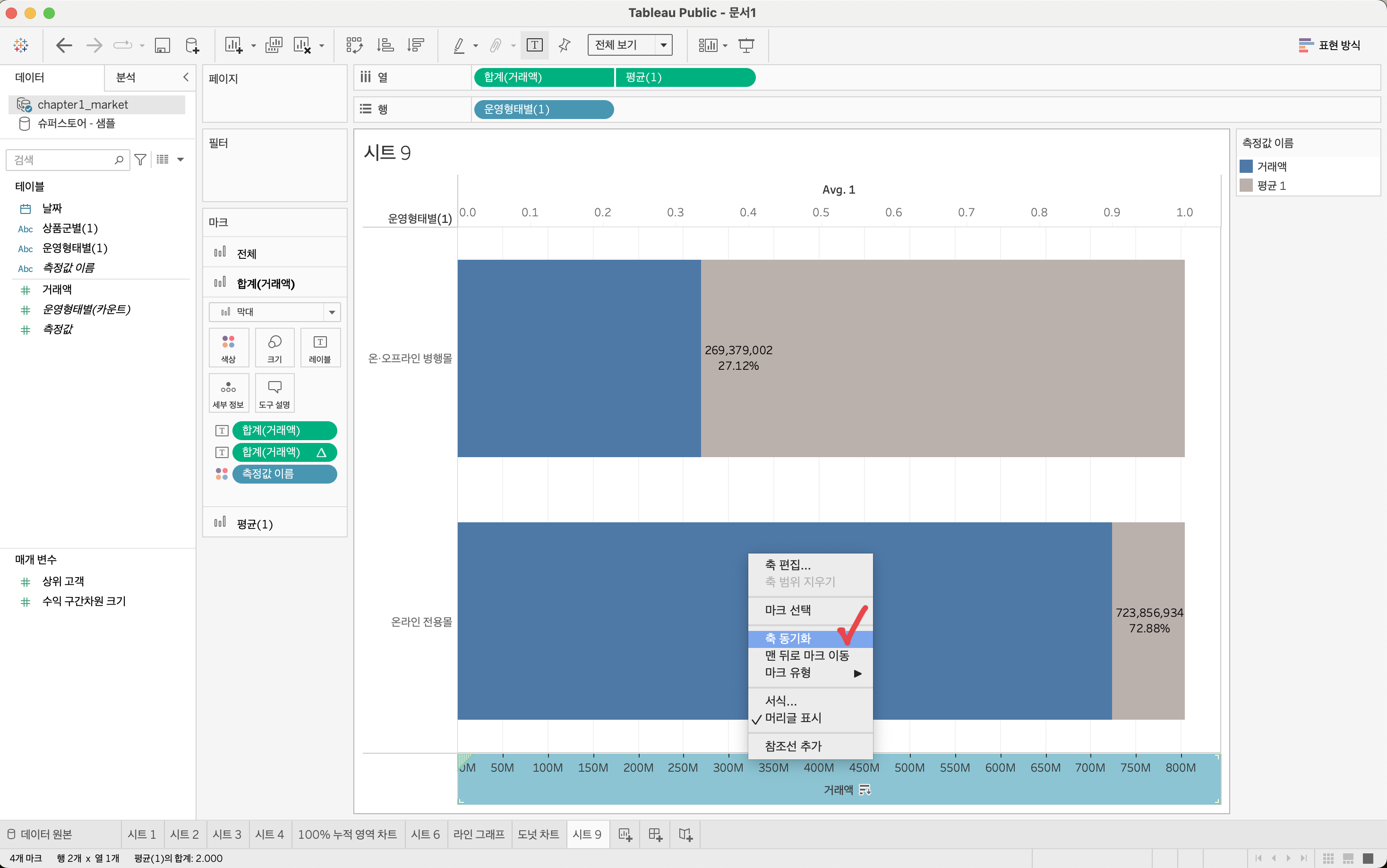The height and width of the screenshot is (868, 1387).
Task: Toggle the fix axis pin icon
Action: point(565,45)
